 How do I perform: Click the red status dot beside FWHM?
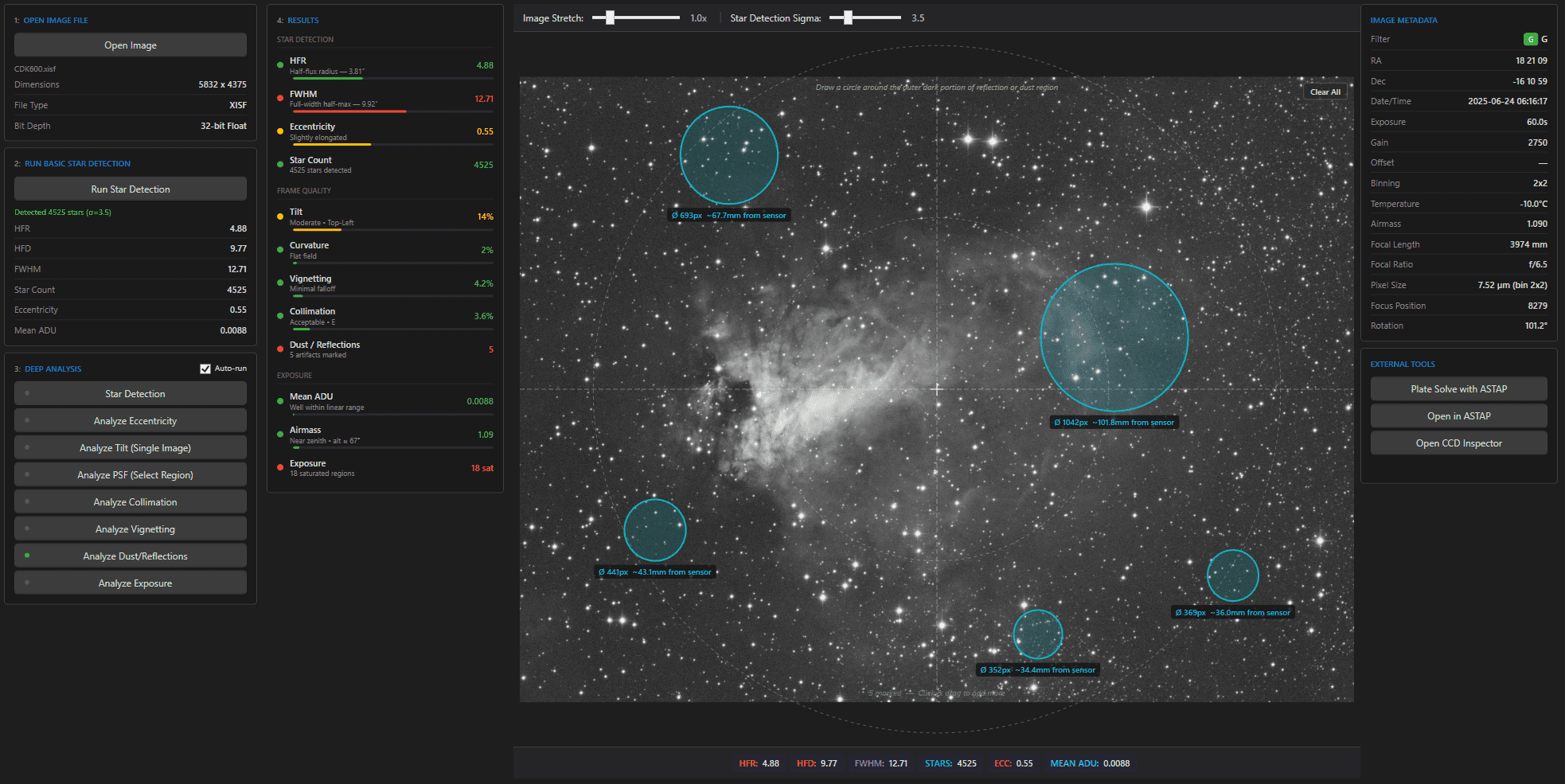(280, 99)
